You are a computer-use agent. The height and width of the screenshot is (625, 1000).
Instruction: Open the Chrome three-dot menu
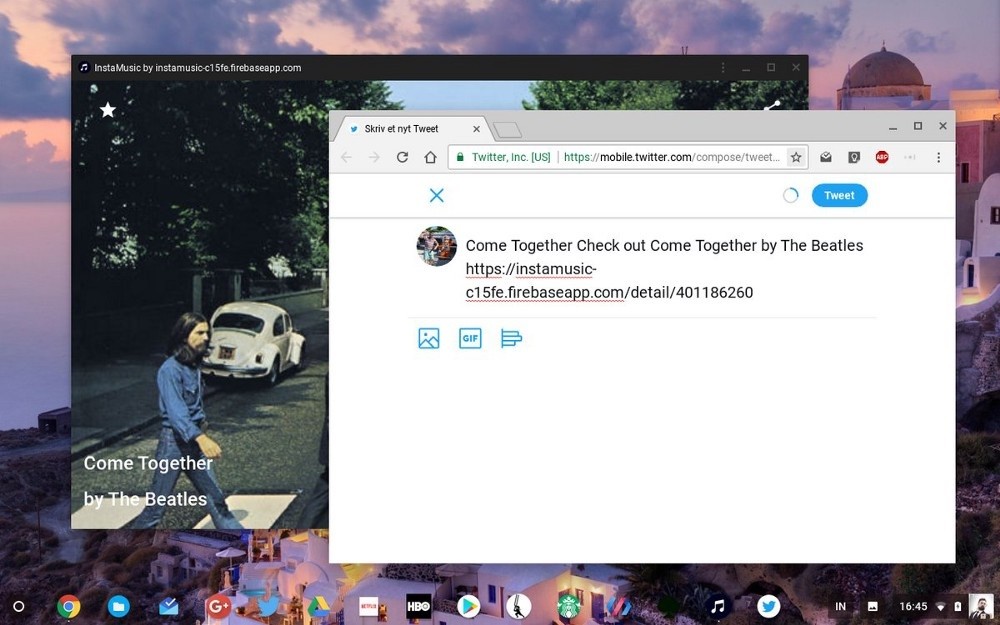(938, 157)
